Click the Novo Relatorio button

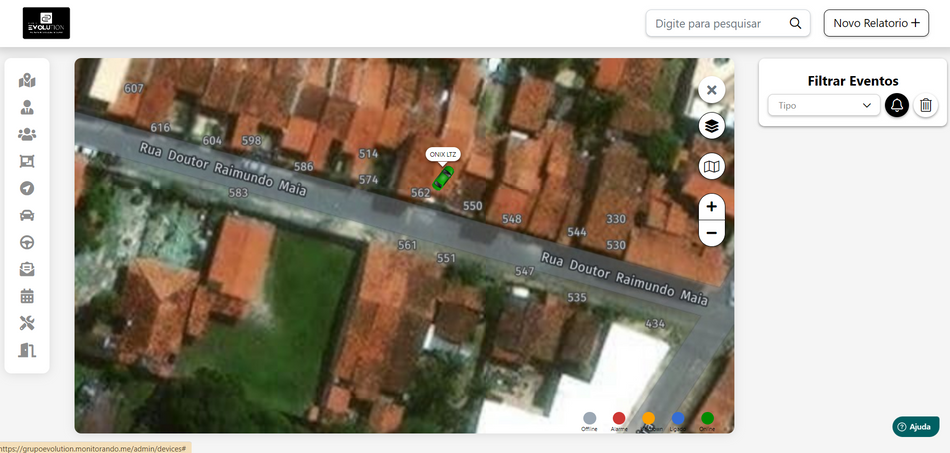tap(876, 23)
